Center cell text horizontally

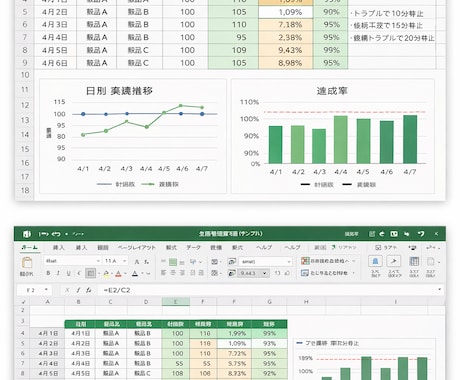point(173,273)
